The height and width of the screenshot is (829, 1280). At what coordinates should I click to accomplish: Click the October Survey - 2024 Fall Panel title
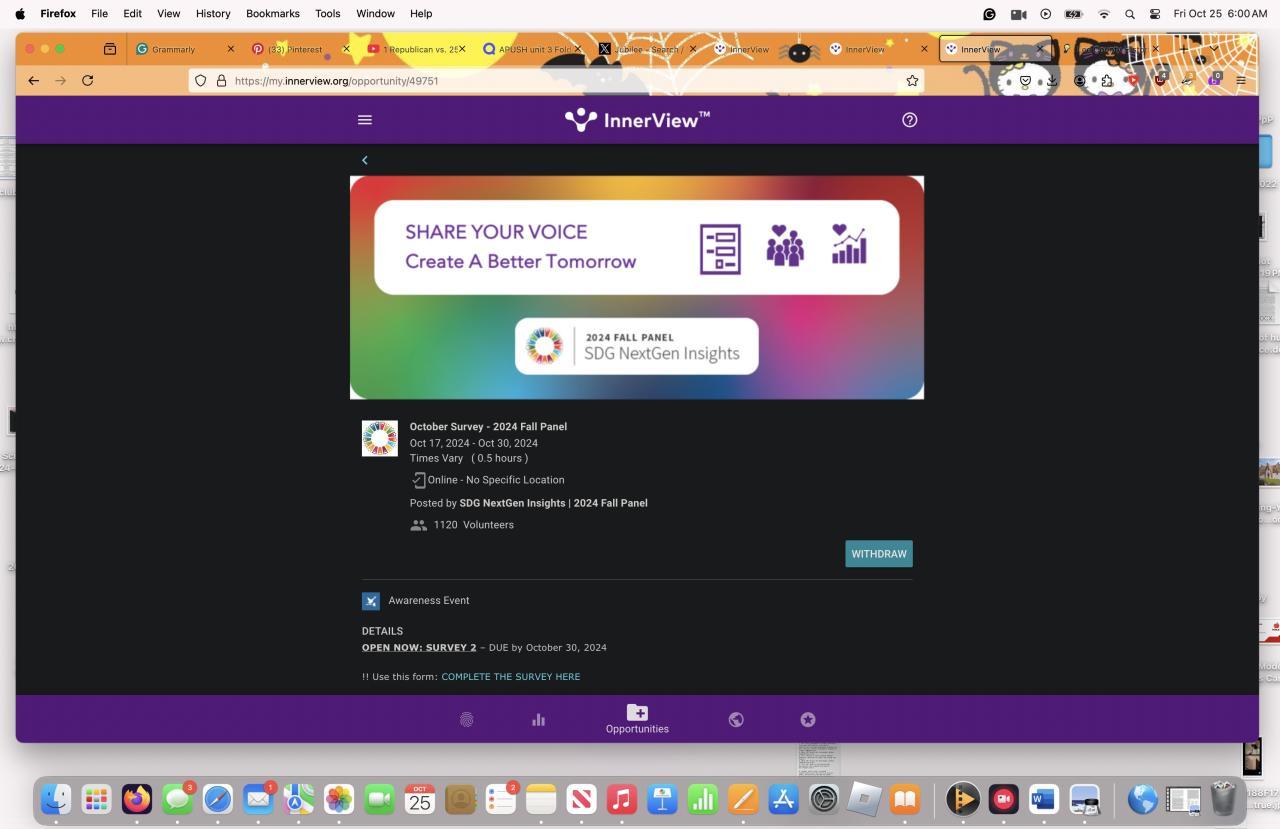[x=488, y=427]
